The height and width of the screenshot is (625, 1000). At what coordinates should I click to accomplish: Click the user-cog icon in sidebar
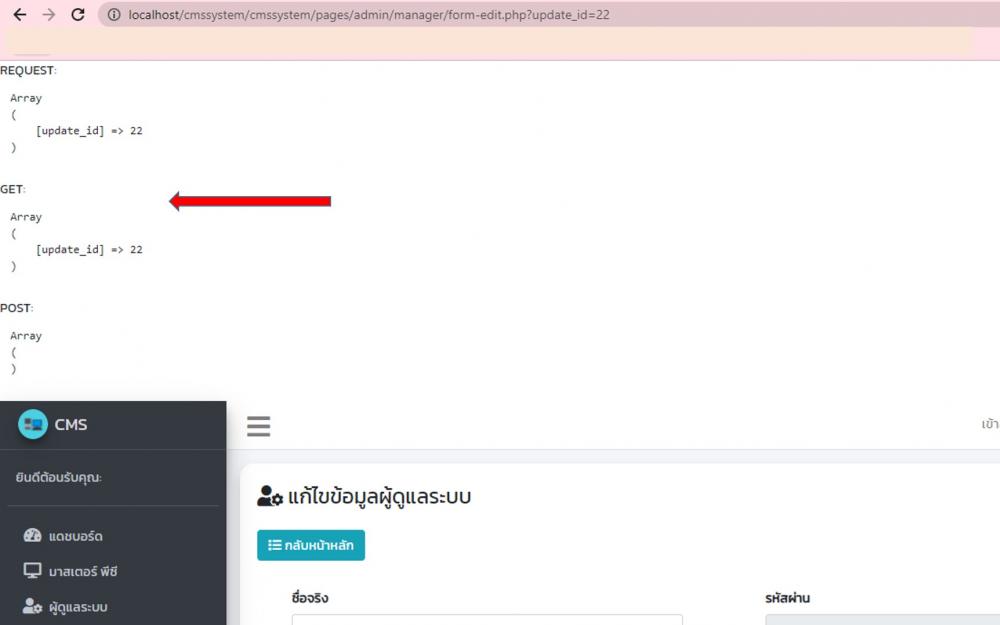click(33, 606)
